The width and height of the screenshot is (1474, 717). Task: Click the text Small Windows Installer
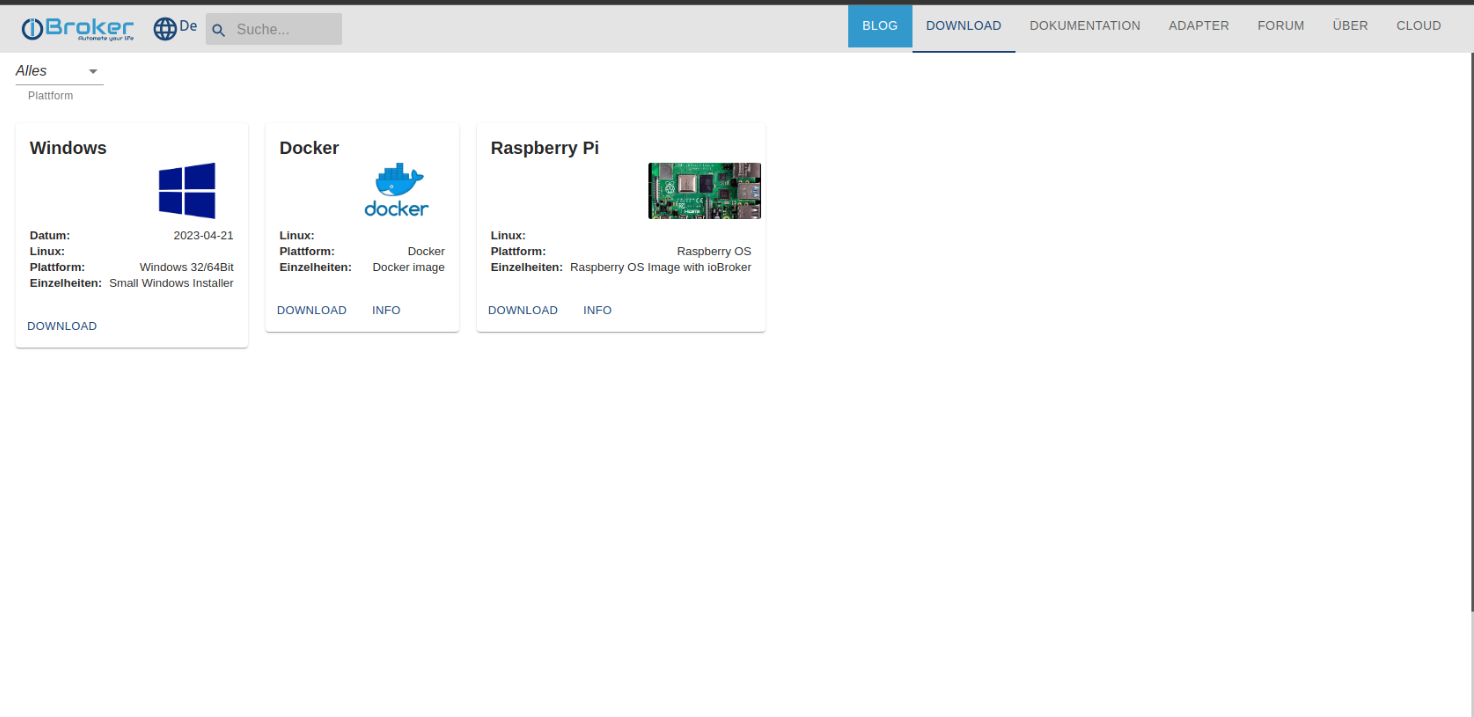pos(171,283)
